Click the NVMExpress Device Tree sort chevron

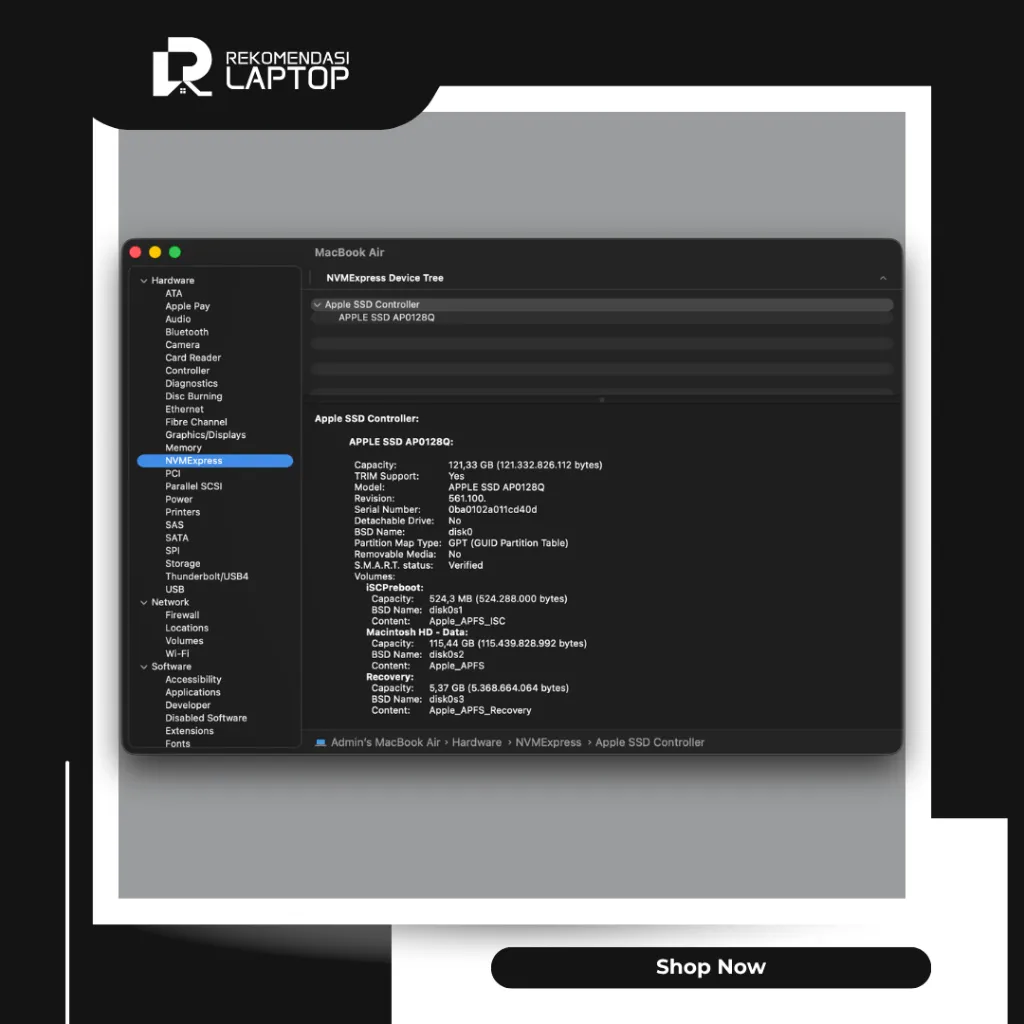[883, 278]
